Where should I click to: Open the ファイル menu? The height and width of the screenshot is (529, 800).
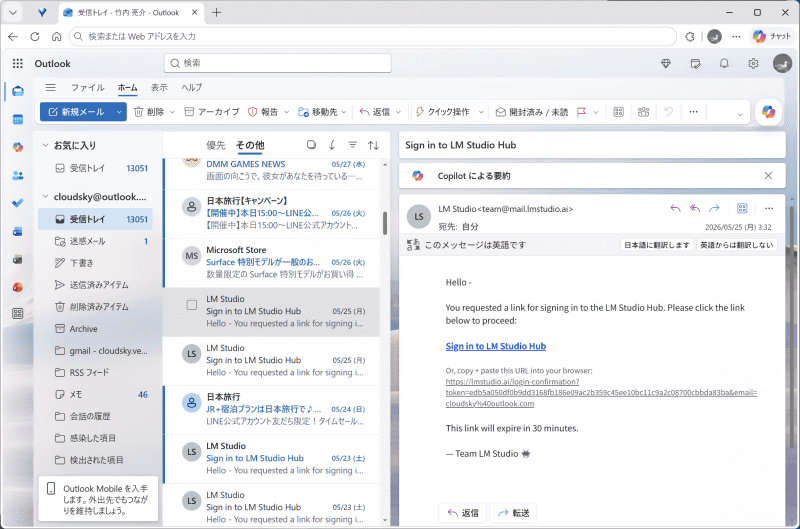(87, 87)
